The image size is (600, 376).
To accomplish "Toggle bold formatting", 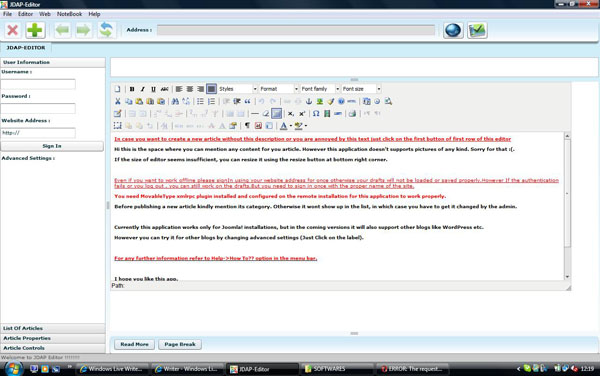I will [x=132, y=89].
